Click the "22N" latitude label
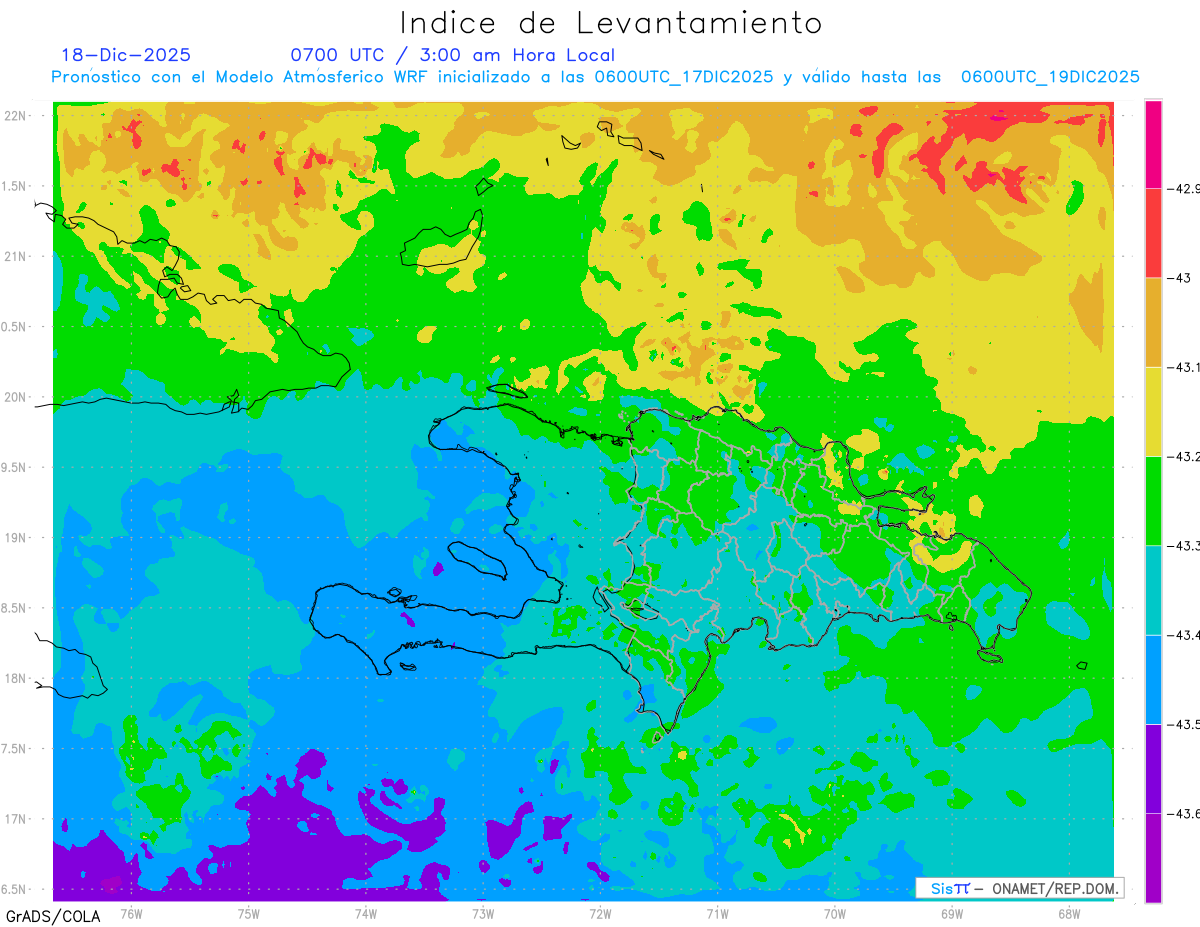The width and height of the screenshot is (1200, 927). (17, 116)
